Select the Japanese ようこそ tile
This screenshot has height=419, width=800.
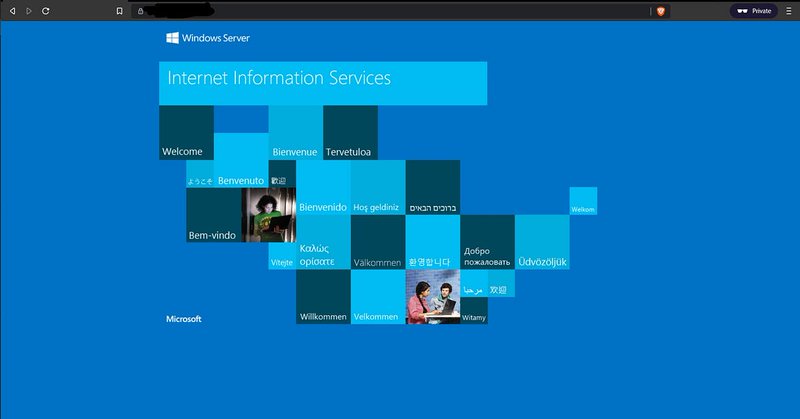point(200,174)
